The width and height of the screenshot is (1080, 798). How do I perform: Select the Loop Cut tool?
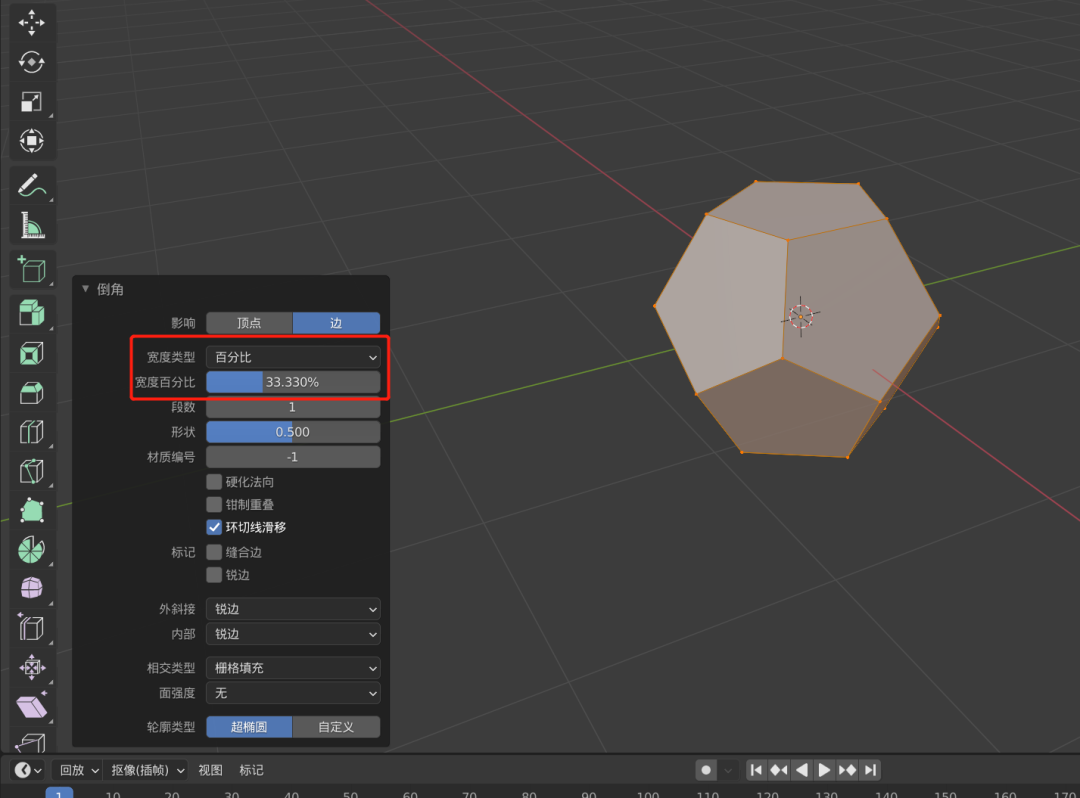tap(31, 432)
